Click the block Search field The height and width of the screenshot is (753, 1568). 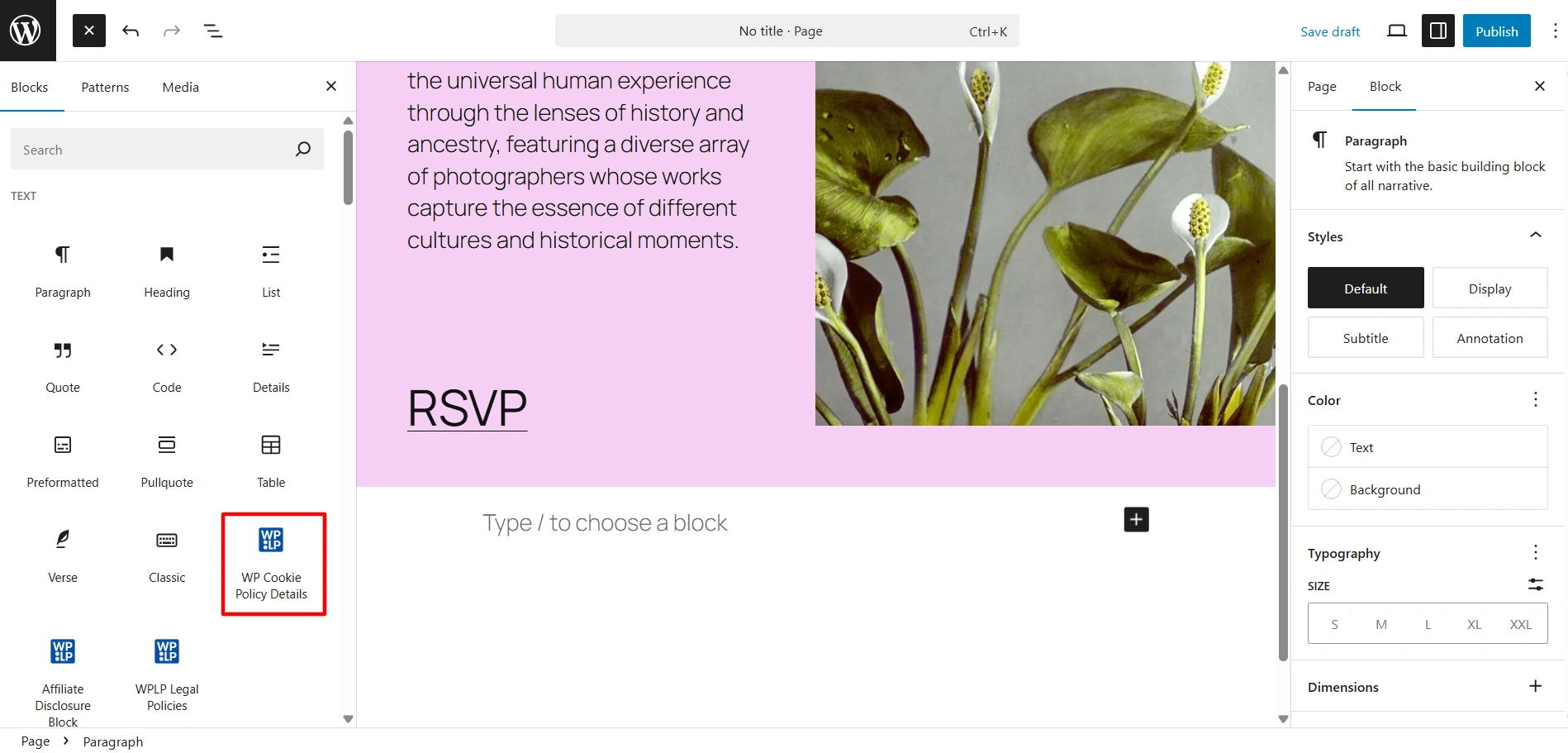[x=153, y=150]
